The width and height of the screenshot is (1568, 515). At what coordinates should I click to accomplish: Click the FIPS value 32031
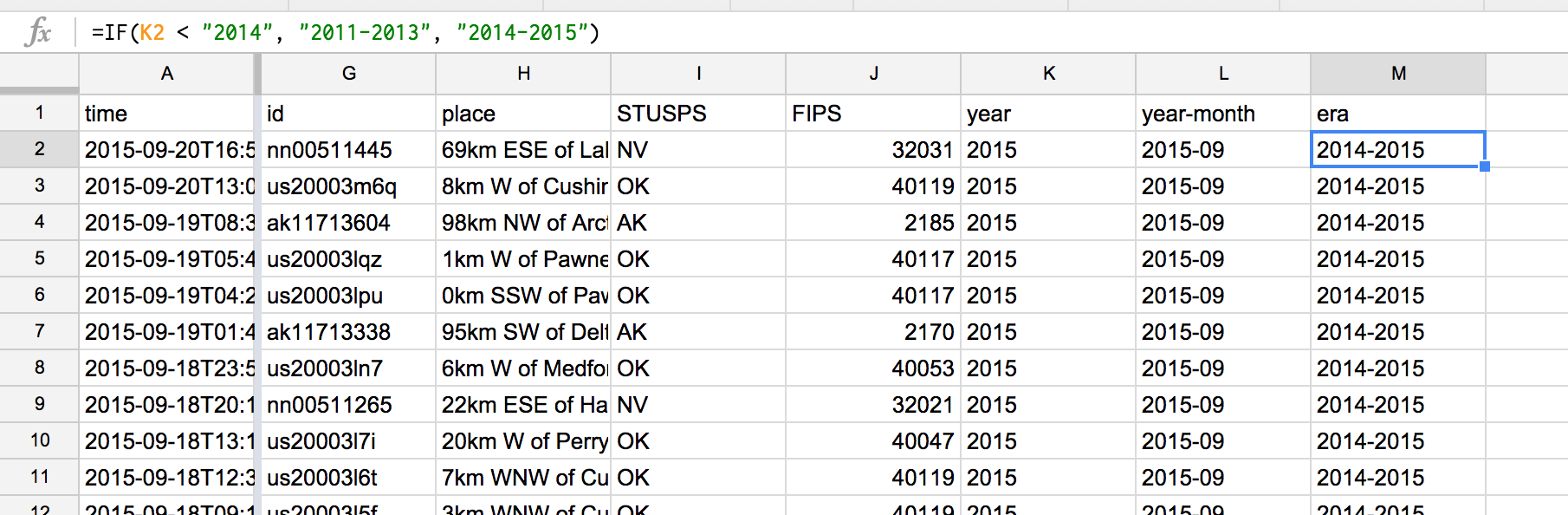(872, 150)
